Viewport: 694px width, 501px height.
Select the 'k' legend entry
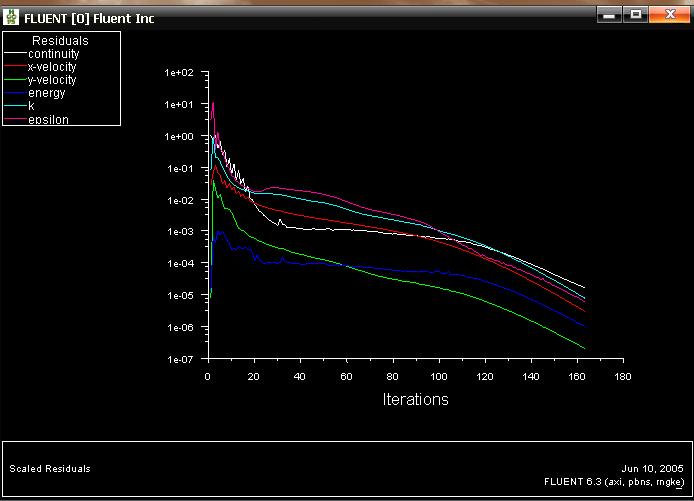tap(31, 106)
